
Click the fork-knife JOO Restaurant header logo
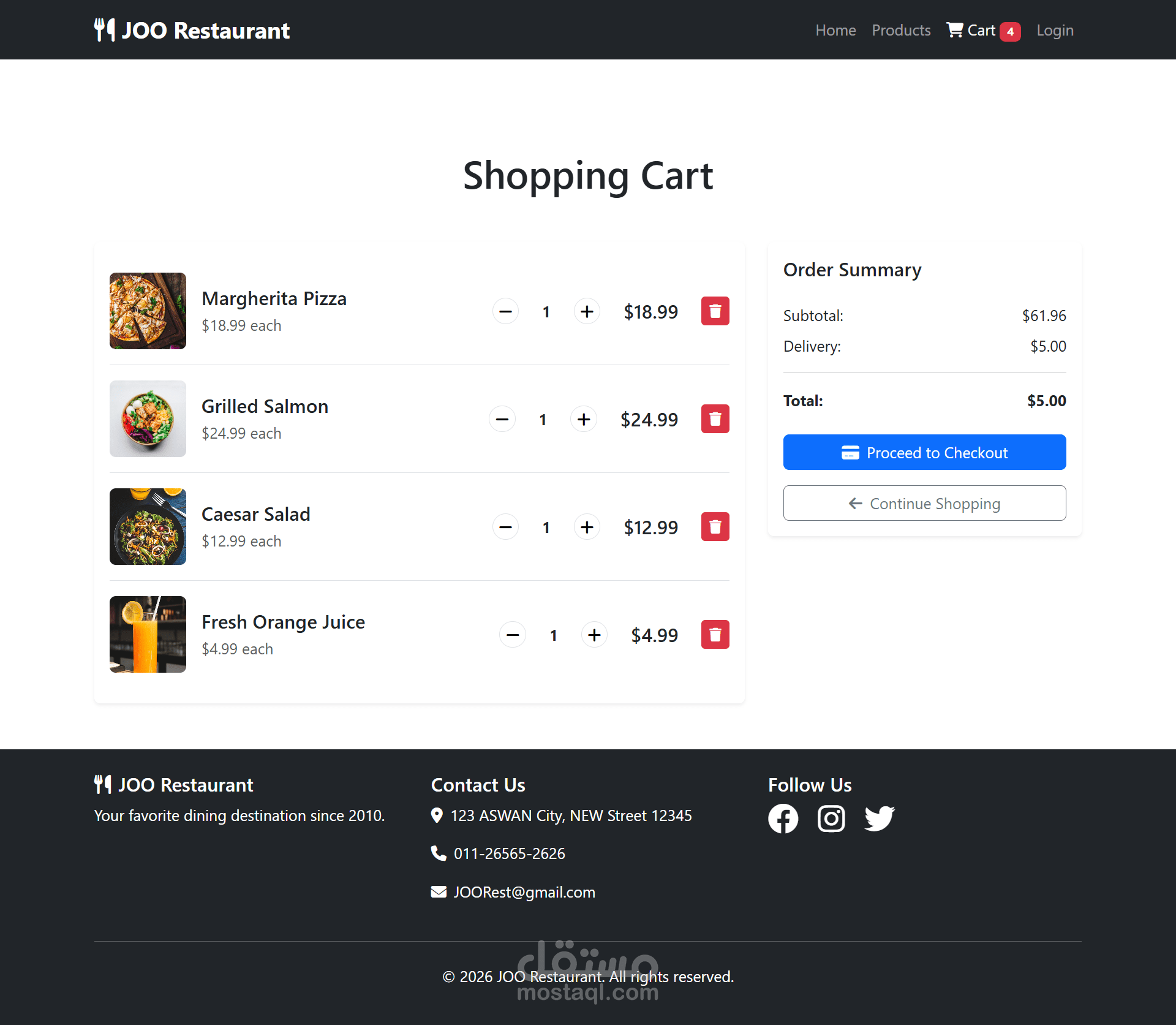(192, 30)
